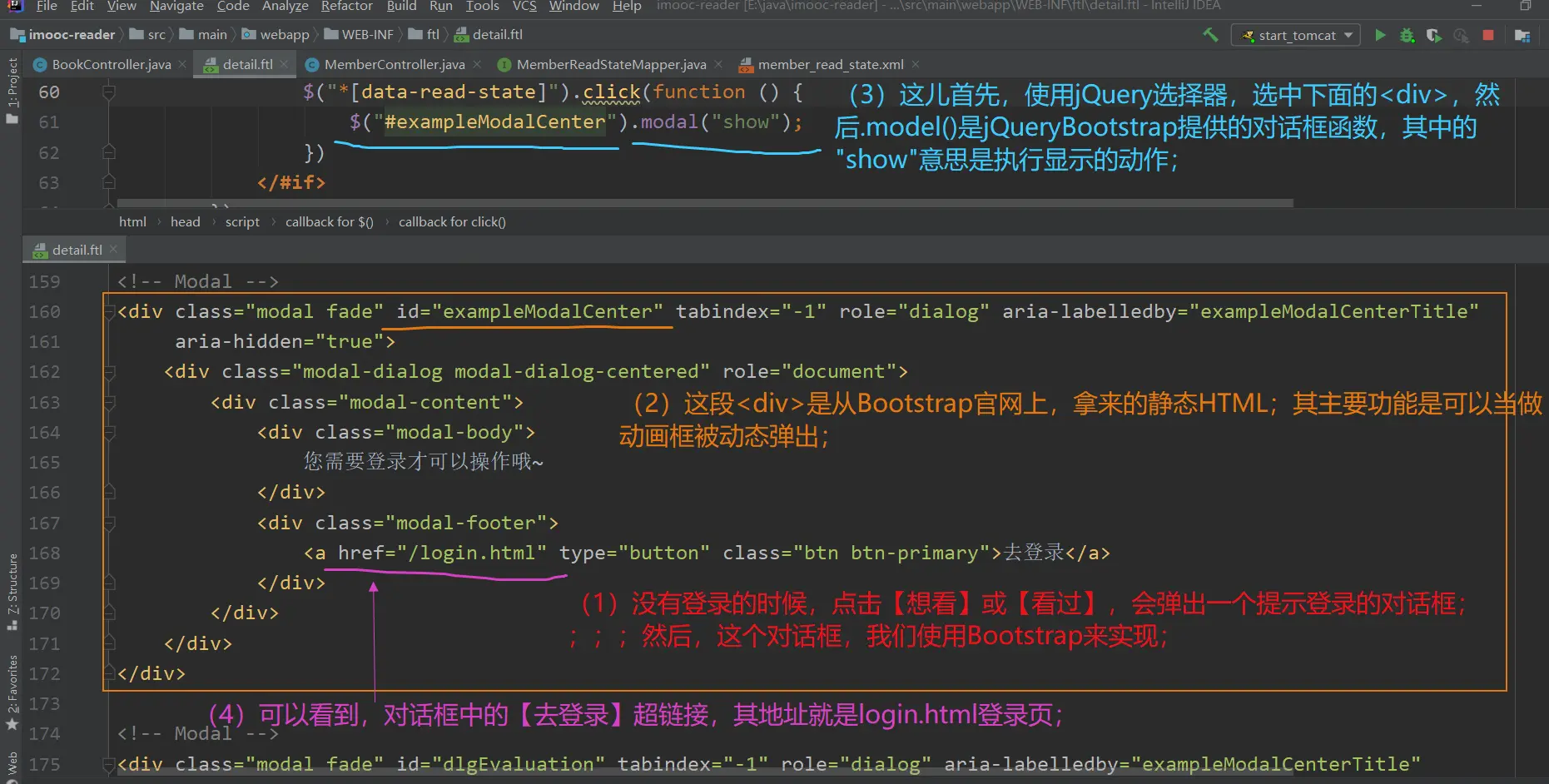The image size is (1549, 784).
Task: Select the MemberReadStateMapper.java tab
Action: click(610, 64)
